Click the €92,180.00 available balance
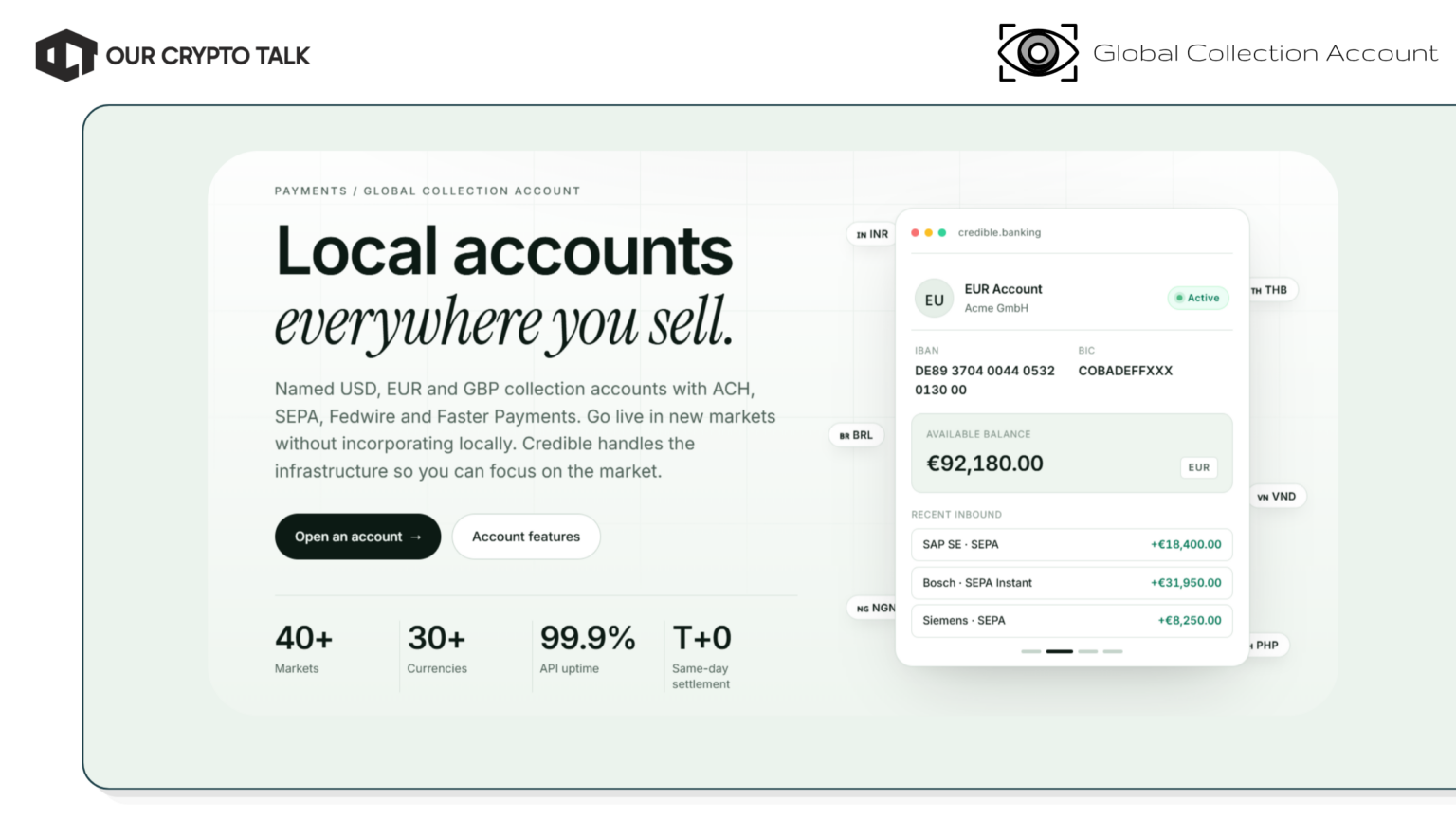Image resolution: width=1456 pixels, height=819 pixels. 985,464
